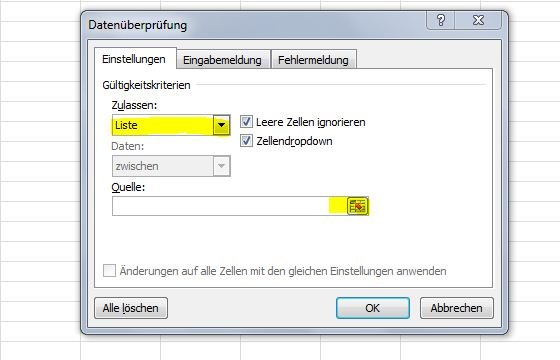The height and width of the screenshot is (360, 560).
Task: Click the Abbrechen button
Action: [x=456, y=308]
